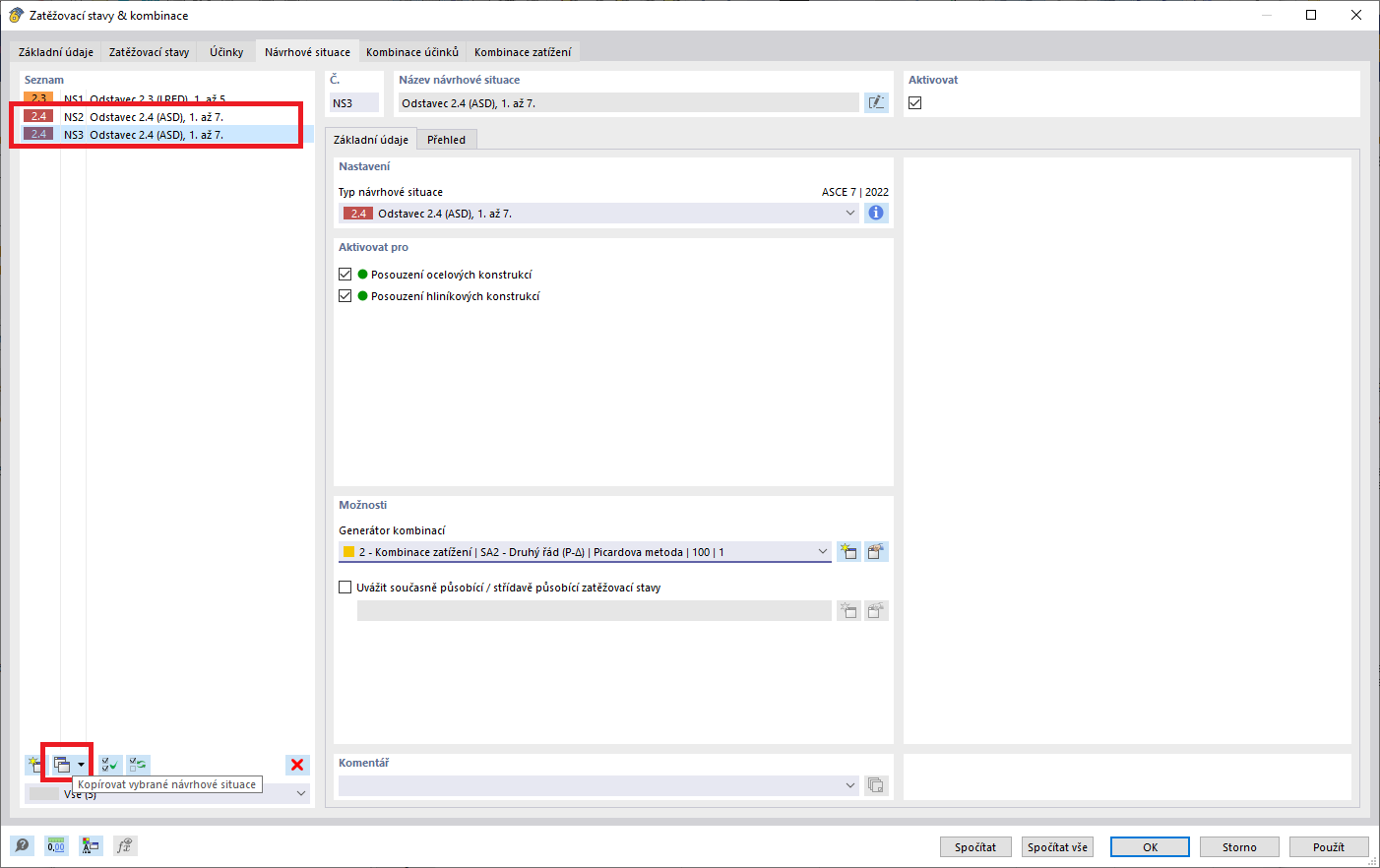This screenshot has height=868, width=1380.
Task: Click the orange 2.3 swatch of NS1
Action: (x=38, y=98)
